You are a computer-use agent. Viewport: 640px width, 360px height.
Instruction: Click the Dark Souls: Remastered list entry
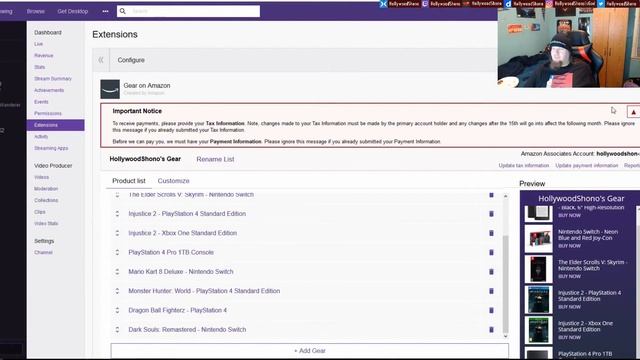point(187,330)
